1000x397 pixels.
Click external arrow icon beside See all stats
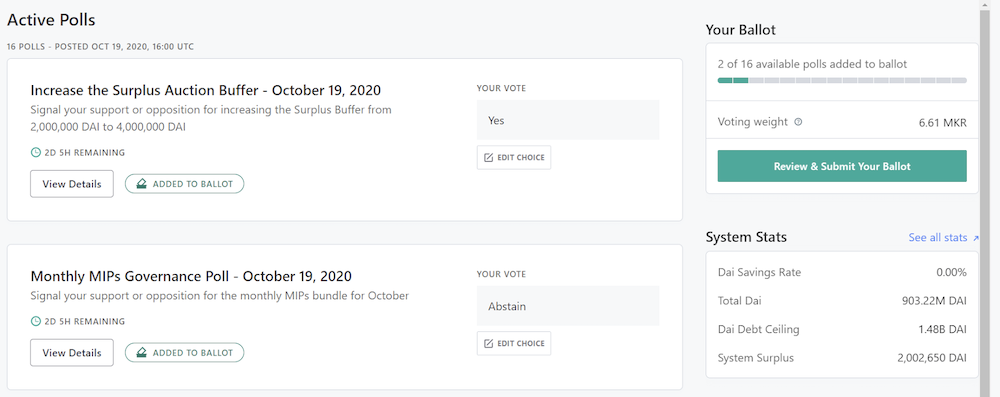click(975, 238)
